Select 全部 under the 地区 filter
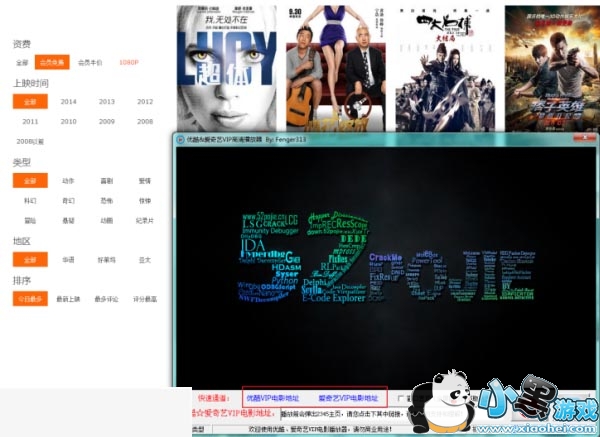600x437 pixels. (30, 259)
